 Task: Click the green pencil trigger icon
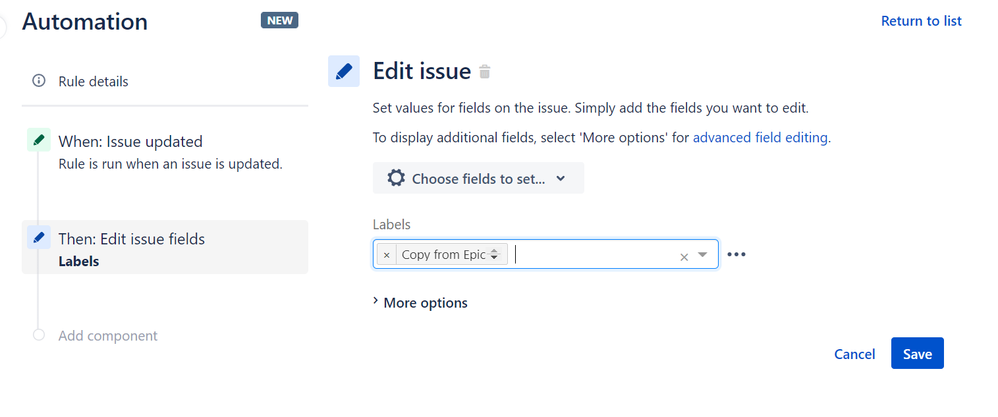click(39, 141)
